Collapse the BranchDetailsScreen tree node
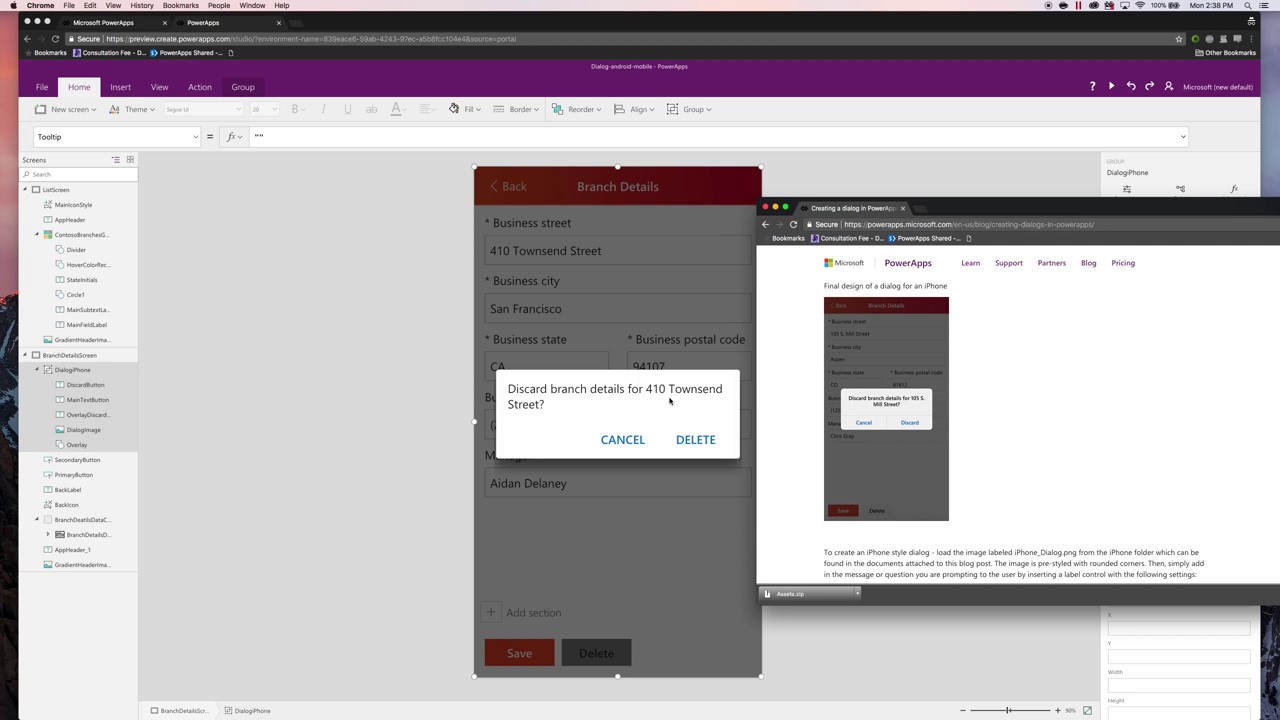1280x720 pixels. pyautogui.click(x=26, y=355)
